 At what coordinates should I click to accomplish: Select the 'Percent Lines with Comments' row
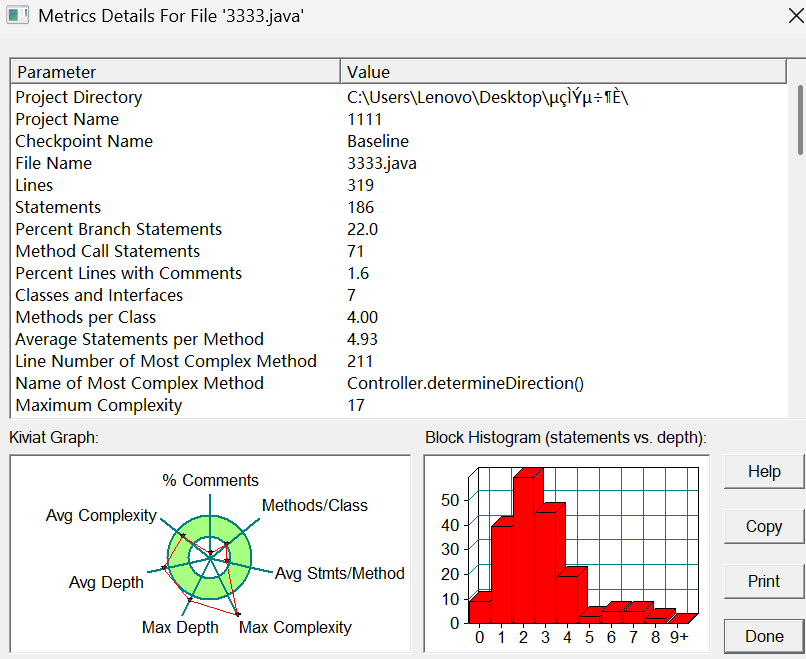(x=399, y=273)
